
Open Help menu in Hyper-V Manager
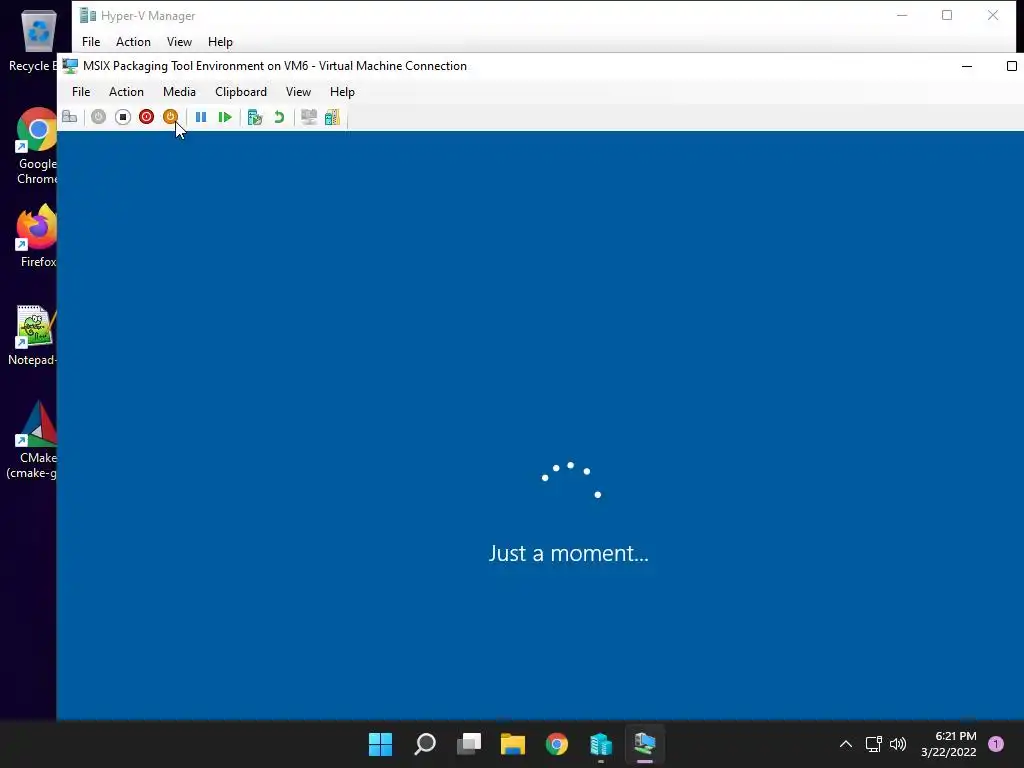(220, 42)
